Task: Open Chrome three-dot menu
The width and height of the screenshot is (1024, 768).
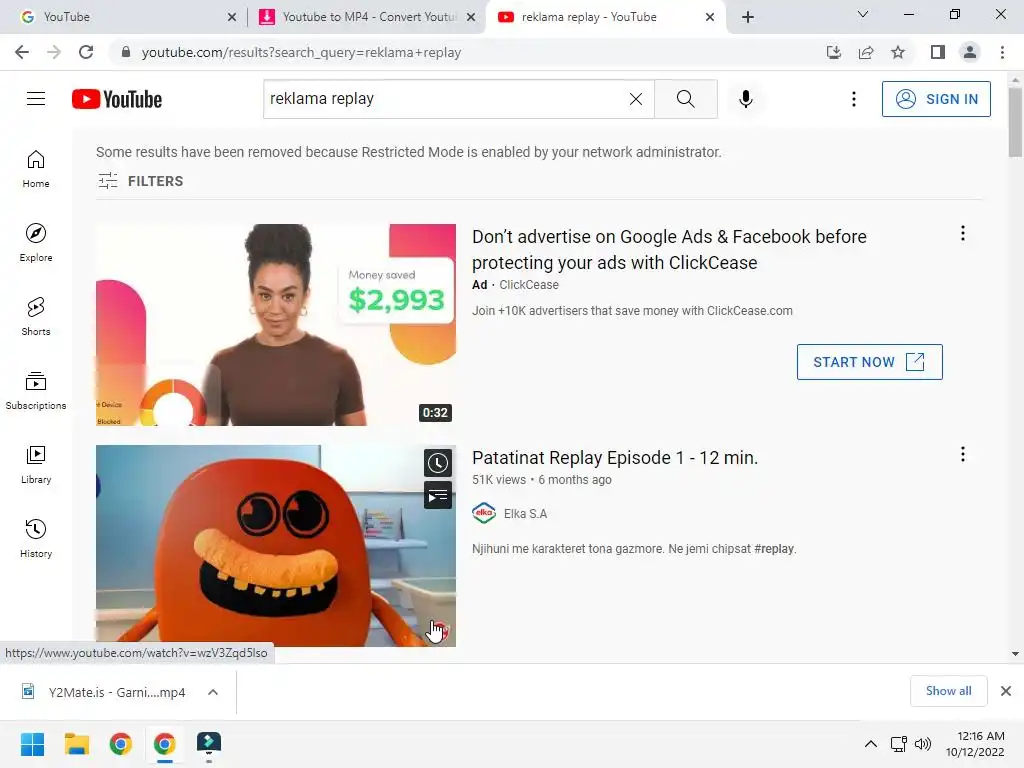Action: [1002, 52]
